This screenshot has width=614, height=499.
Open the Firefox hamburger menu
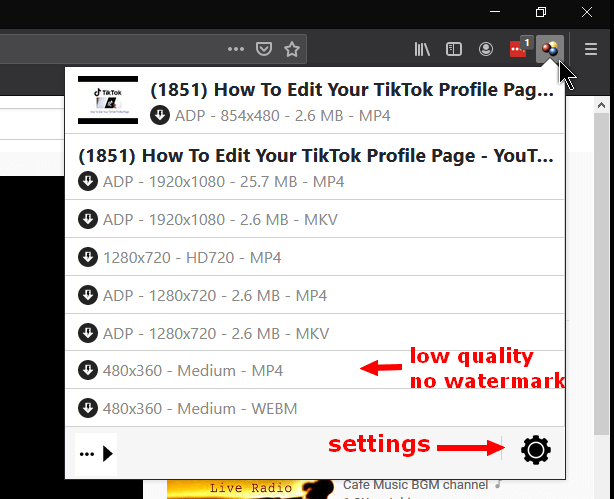591,49
